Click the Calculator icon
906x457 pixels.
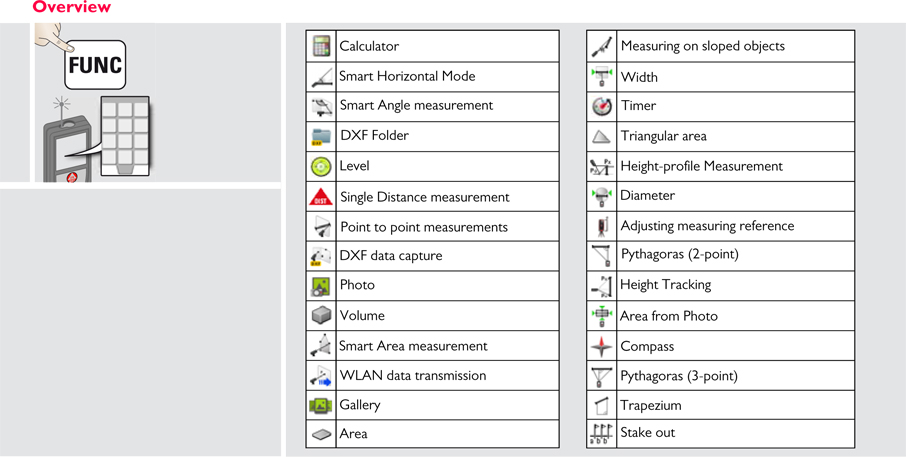(321, 46)
